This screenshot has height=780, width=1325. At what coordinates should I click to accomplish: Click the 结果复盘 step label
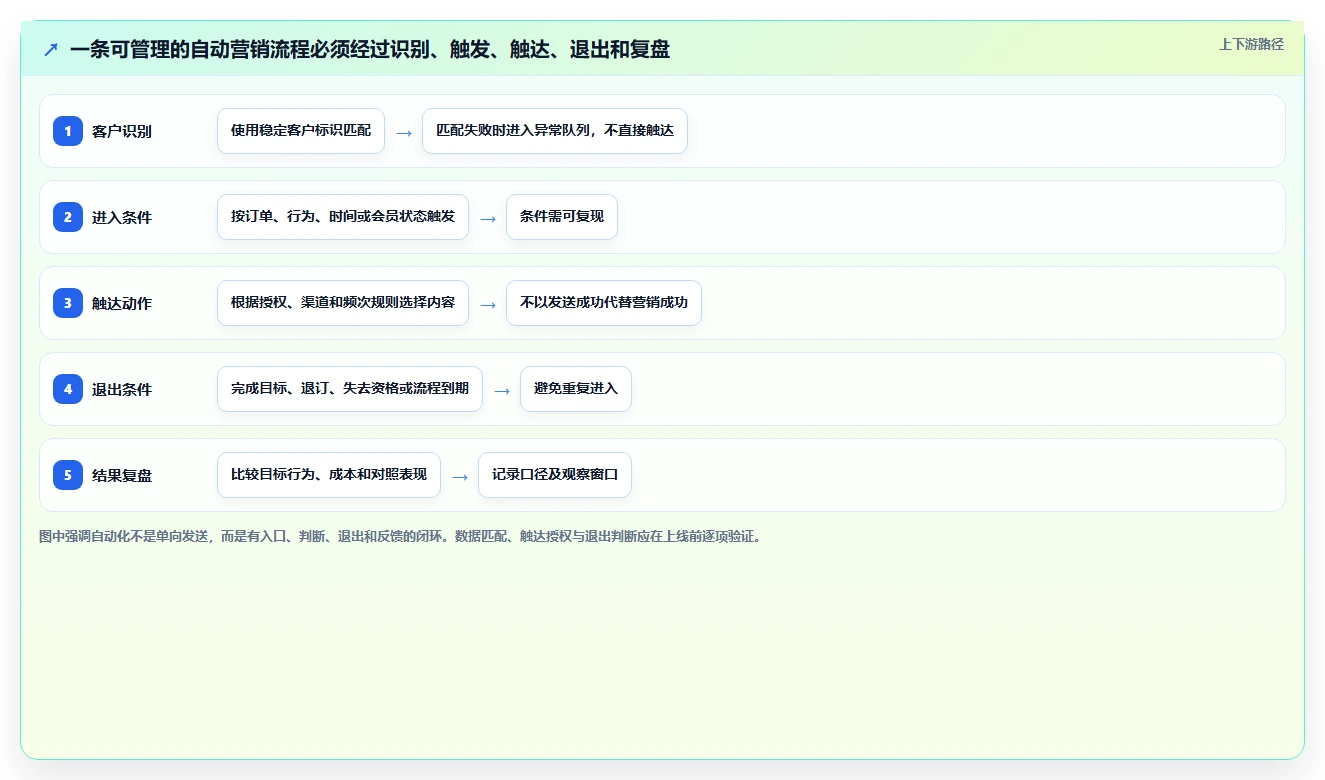122,475
